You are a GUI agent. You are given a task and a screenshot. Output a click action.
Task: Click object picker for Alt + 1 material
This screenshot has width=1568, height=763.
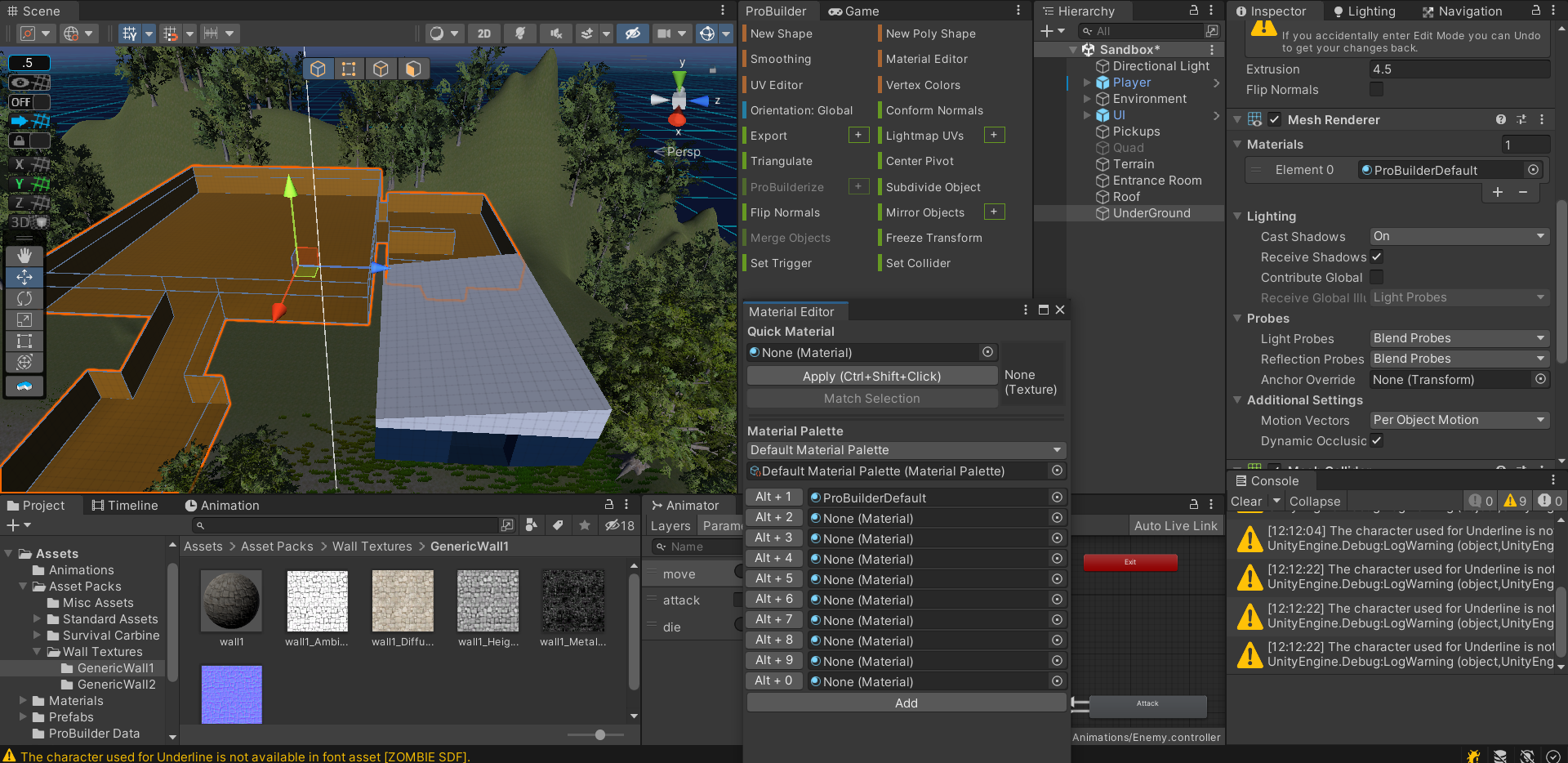(x=1057, y=498)
